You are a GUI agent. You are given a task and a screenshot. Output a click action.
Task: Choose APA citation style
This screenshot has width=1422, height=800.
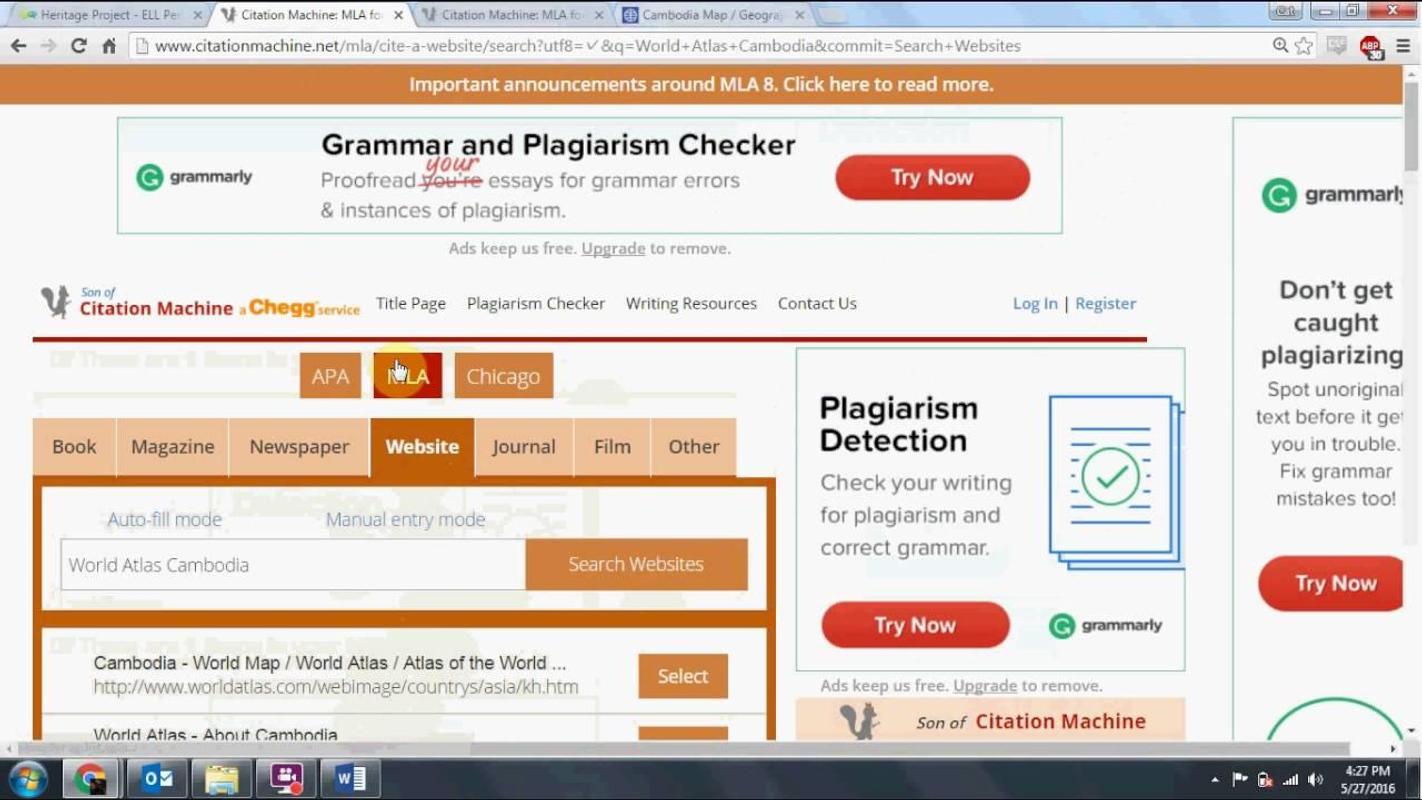pos(330,376)
